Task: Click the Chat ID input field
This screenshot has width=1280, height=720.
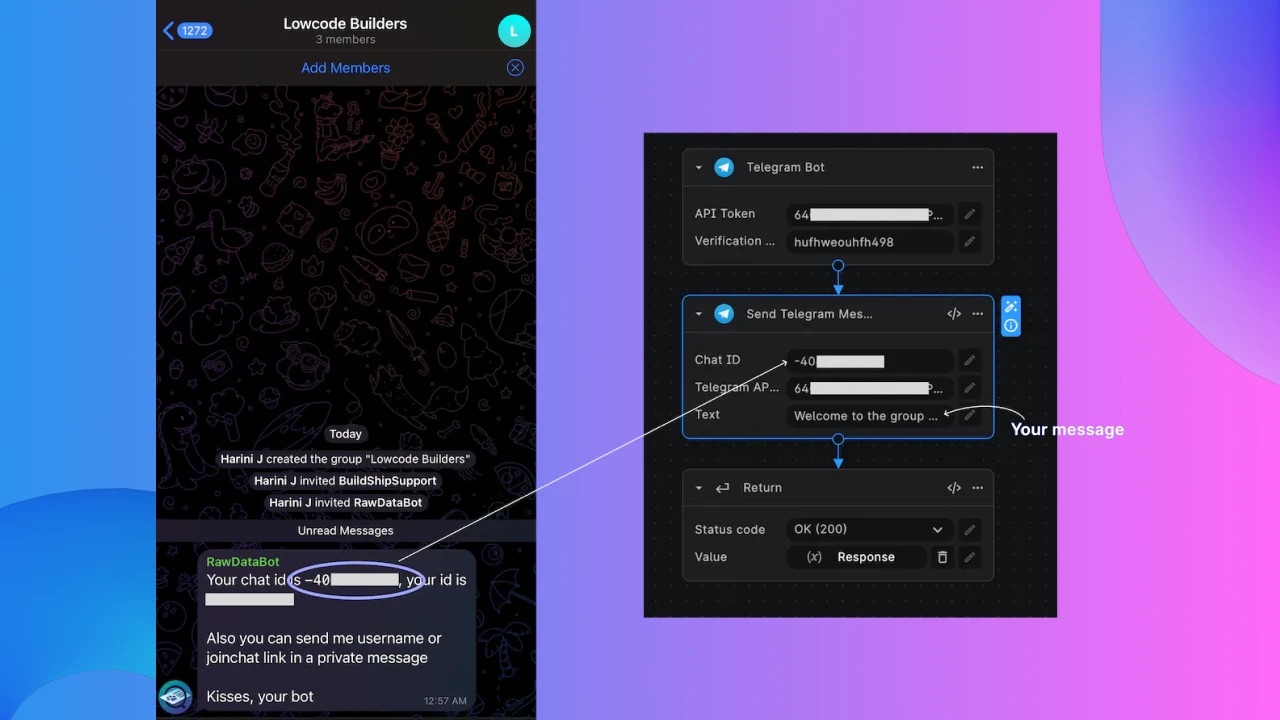Action: coord(869,361)
